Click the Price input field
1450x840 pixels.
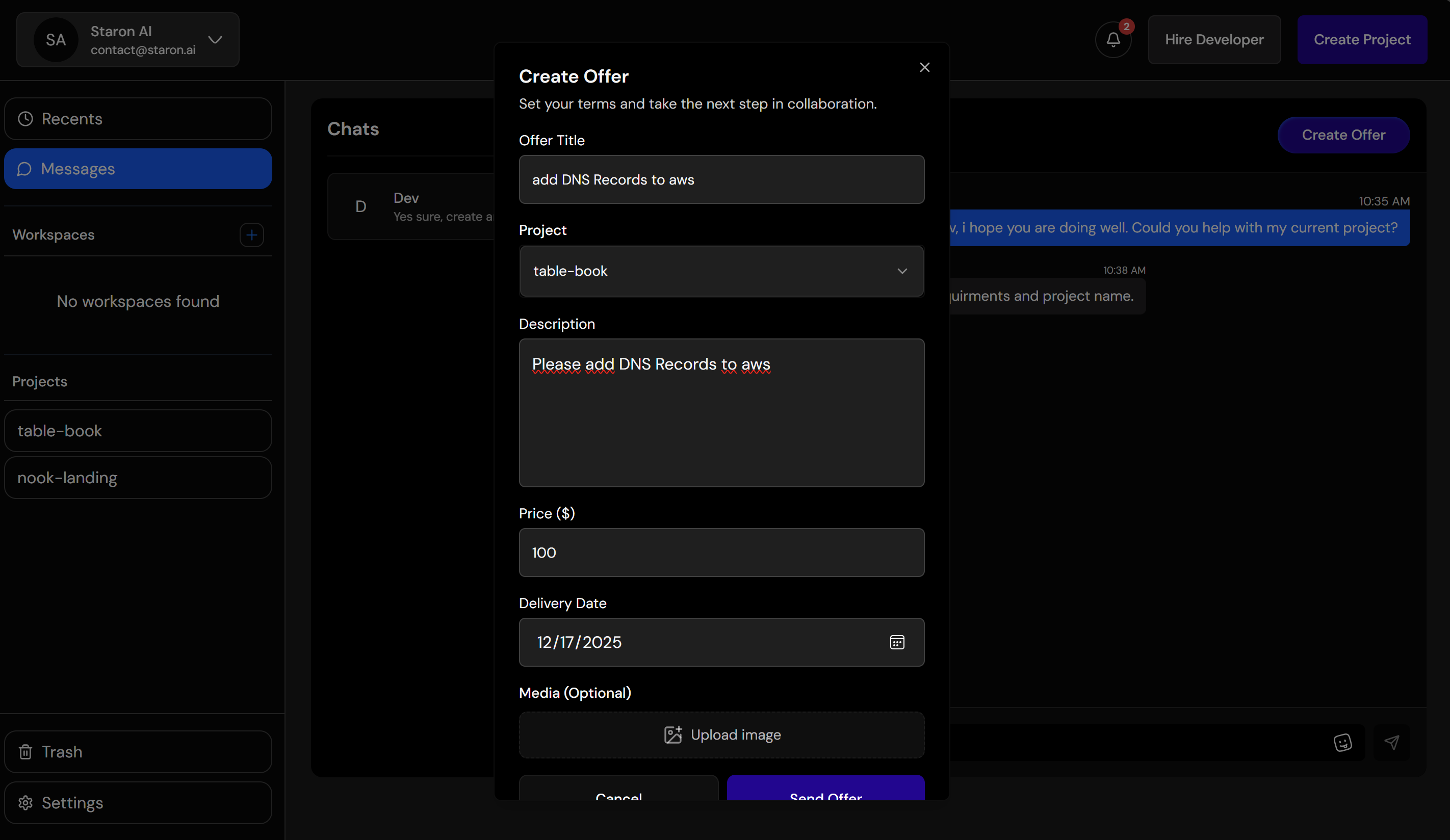(721, 553)
